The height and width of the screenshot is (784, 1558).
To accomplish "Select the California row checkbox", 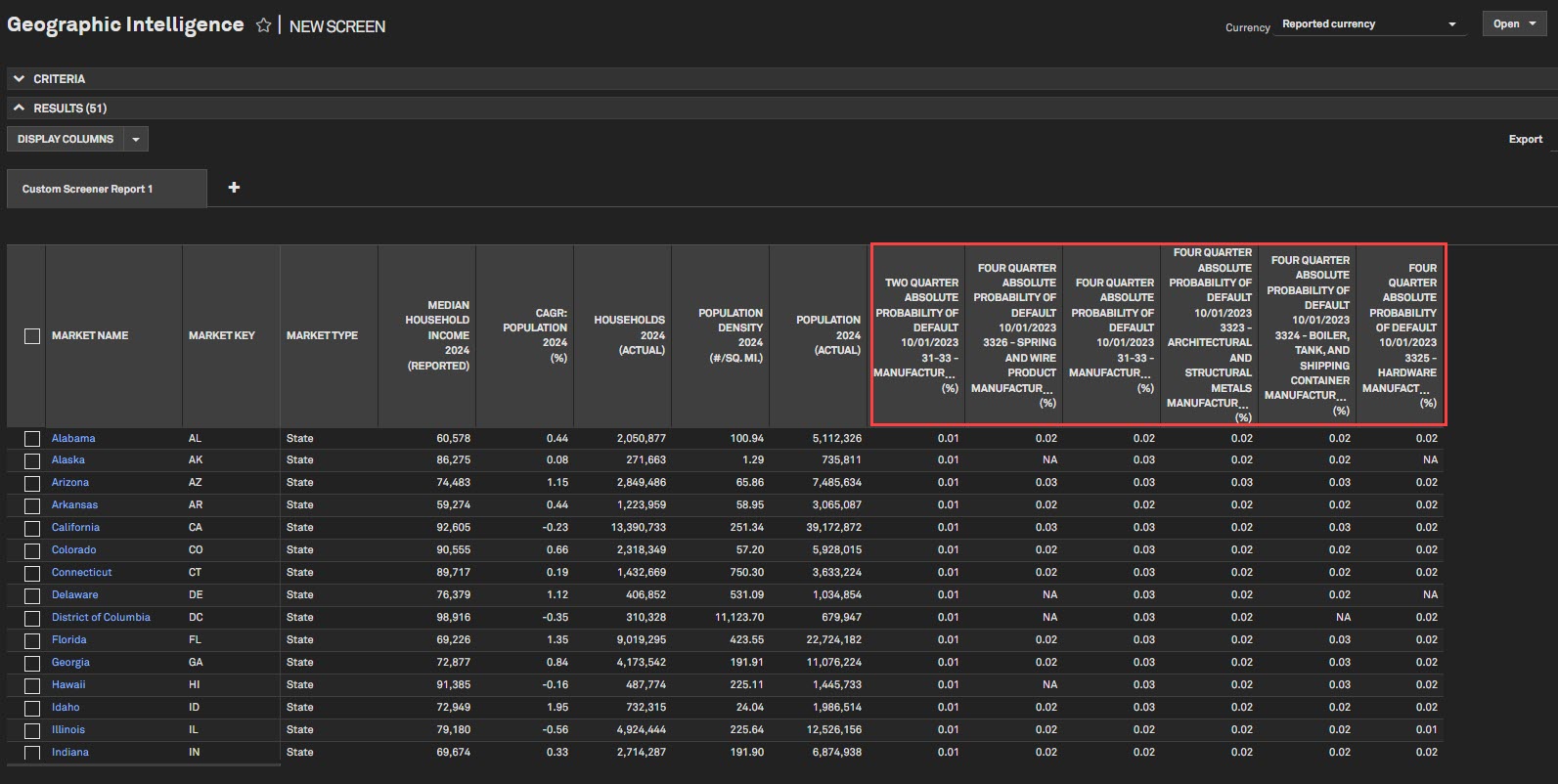I will pyautogui.click(x=32, y=528).
